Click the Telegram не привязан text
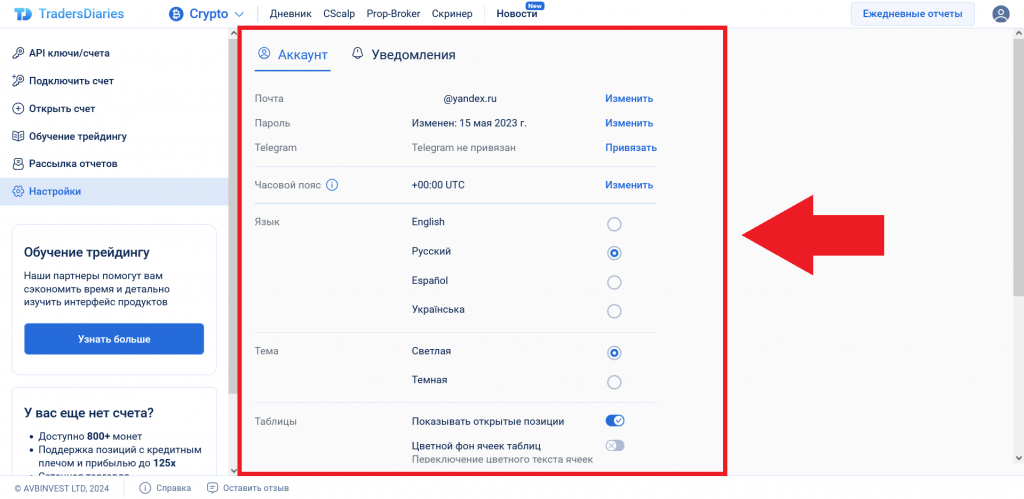 [x=464, y=148]
